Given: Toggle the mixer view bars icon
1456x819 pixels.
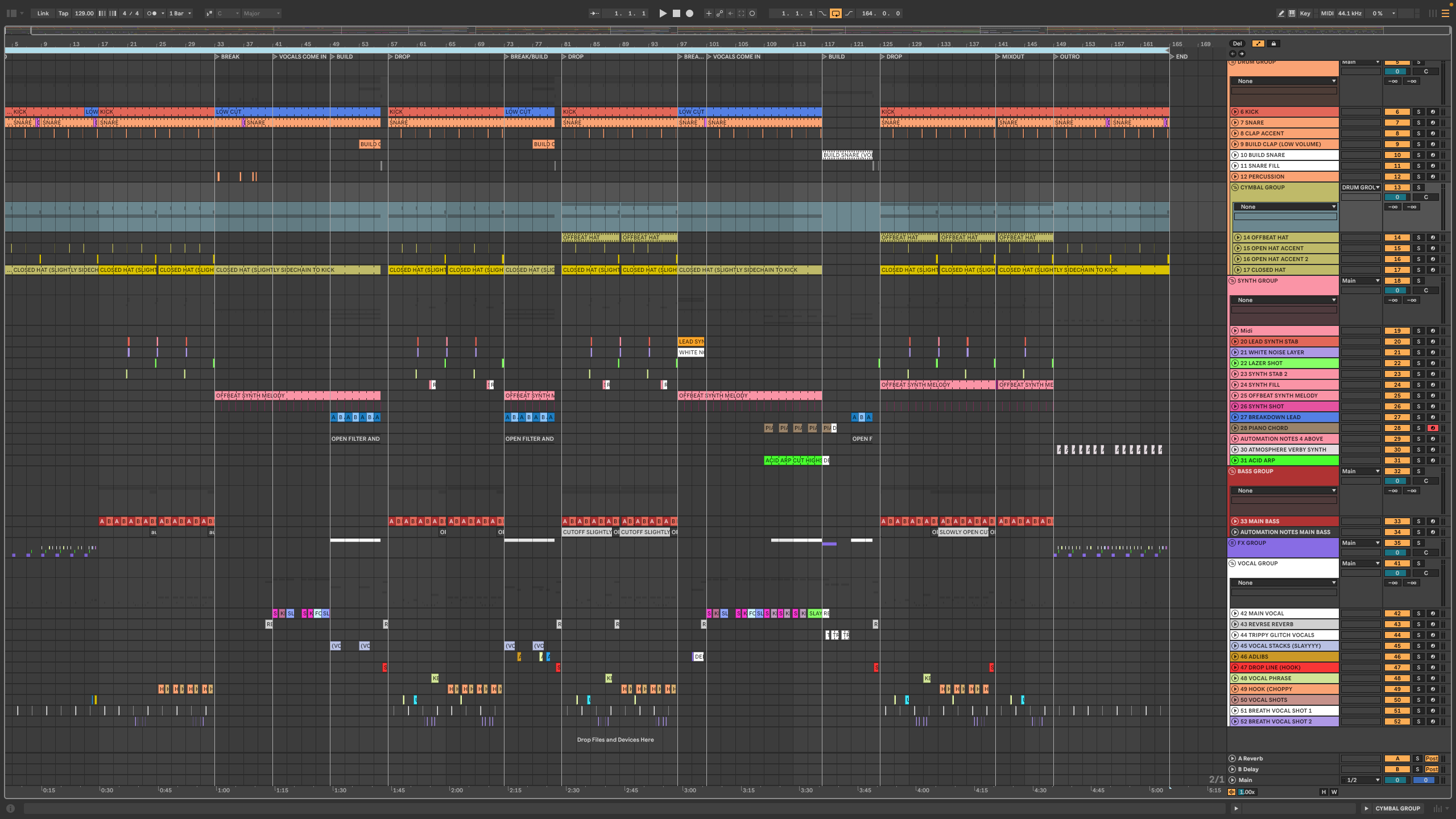Looking at the screenshot, I should click(1432, 13).
